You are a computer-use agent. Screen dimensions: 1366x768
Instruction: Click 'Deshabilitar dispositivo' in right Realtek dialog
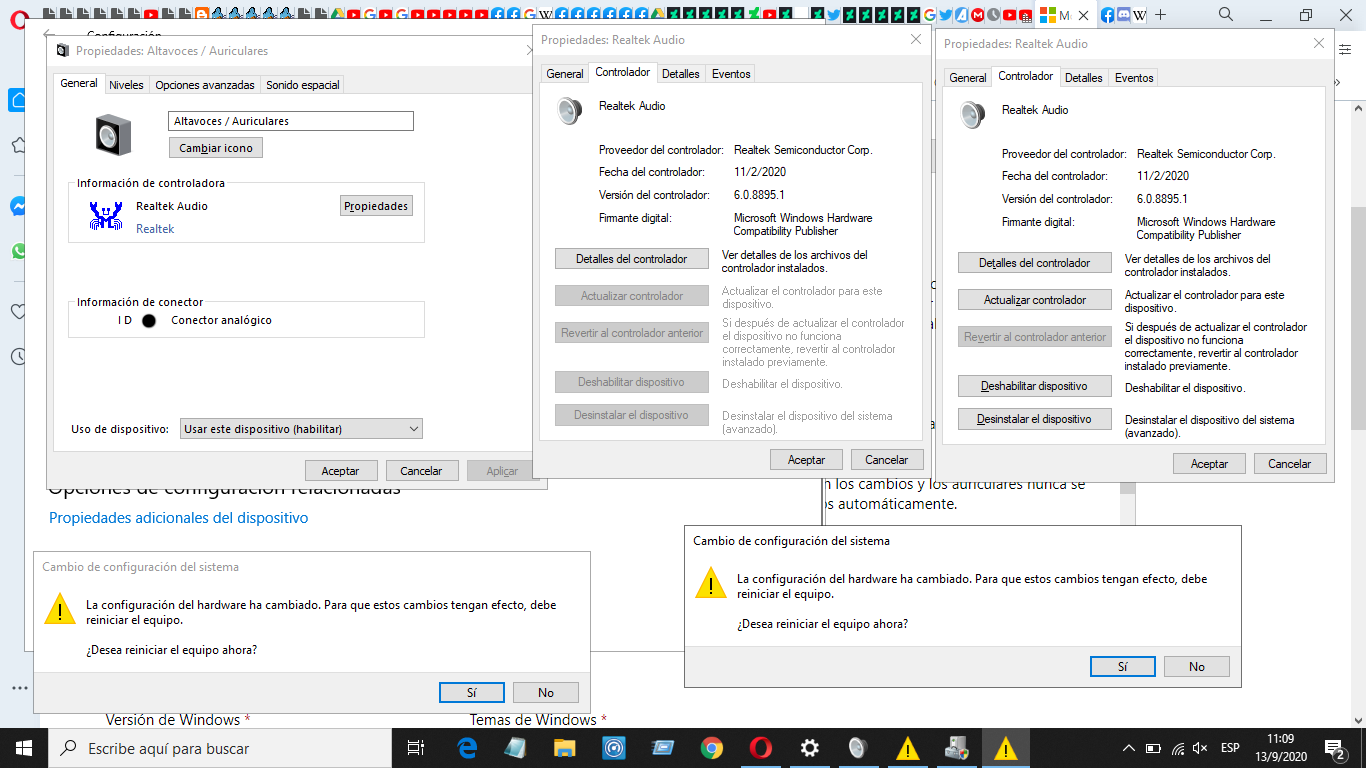pos(1035,386)
